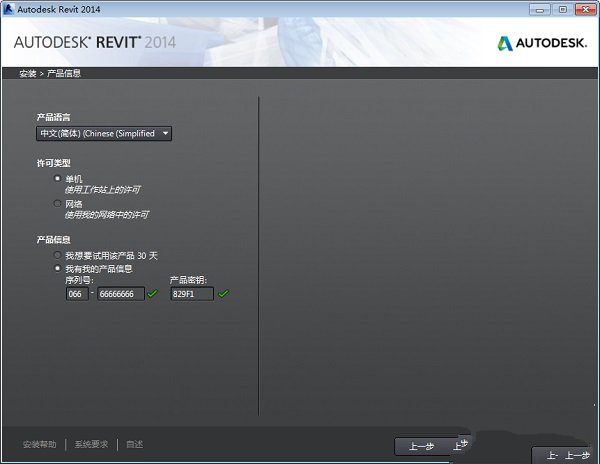The image size is (600, 464).
Task: Click the Revit icon in title bar
Action: click(8, 9)
